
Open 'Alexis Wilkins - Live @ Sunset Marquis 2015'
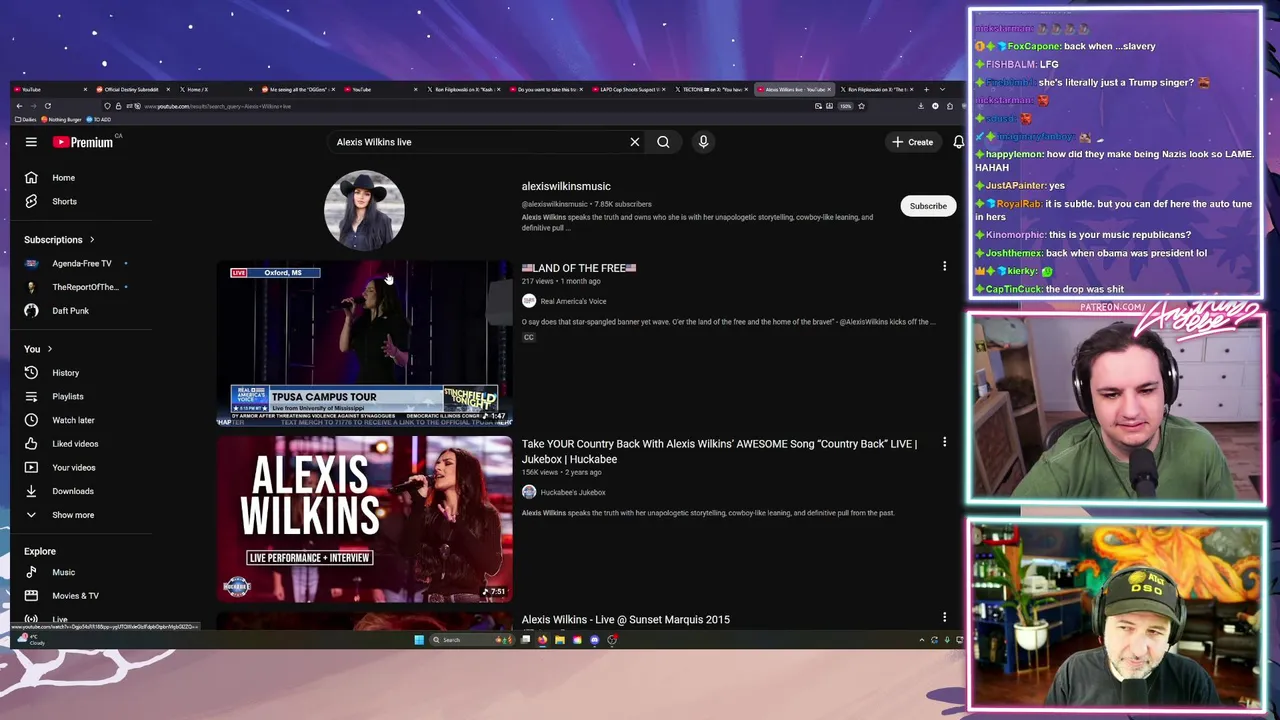[x=625, y=620]
